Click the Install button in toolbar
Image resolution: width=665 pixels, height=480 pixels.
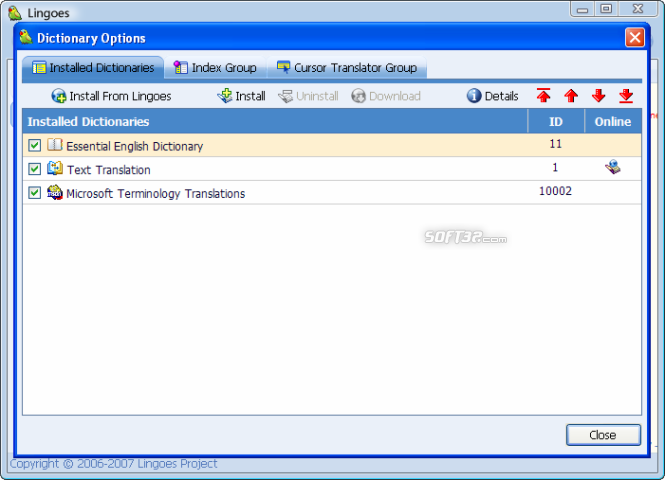(241, 96)
